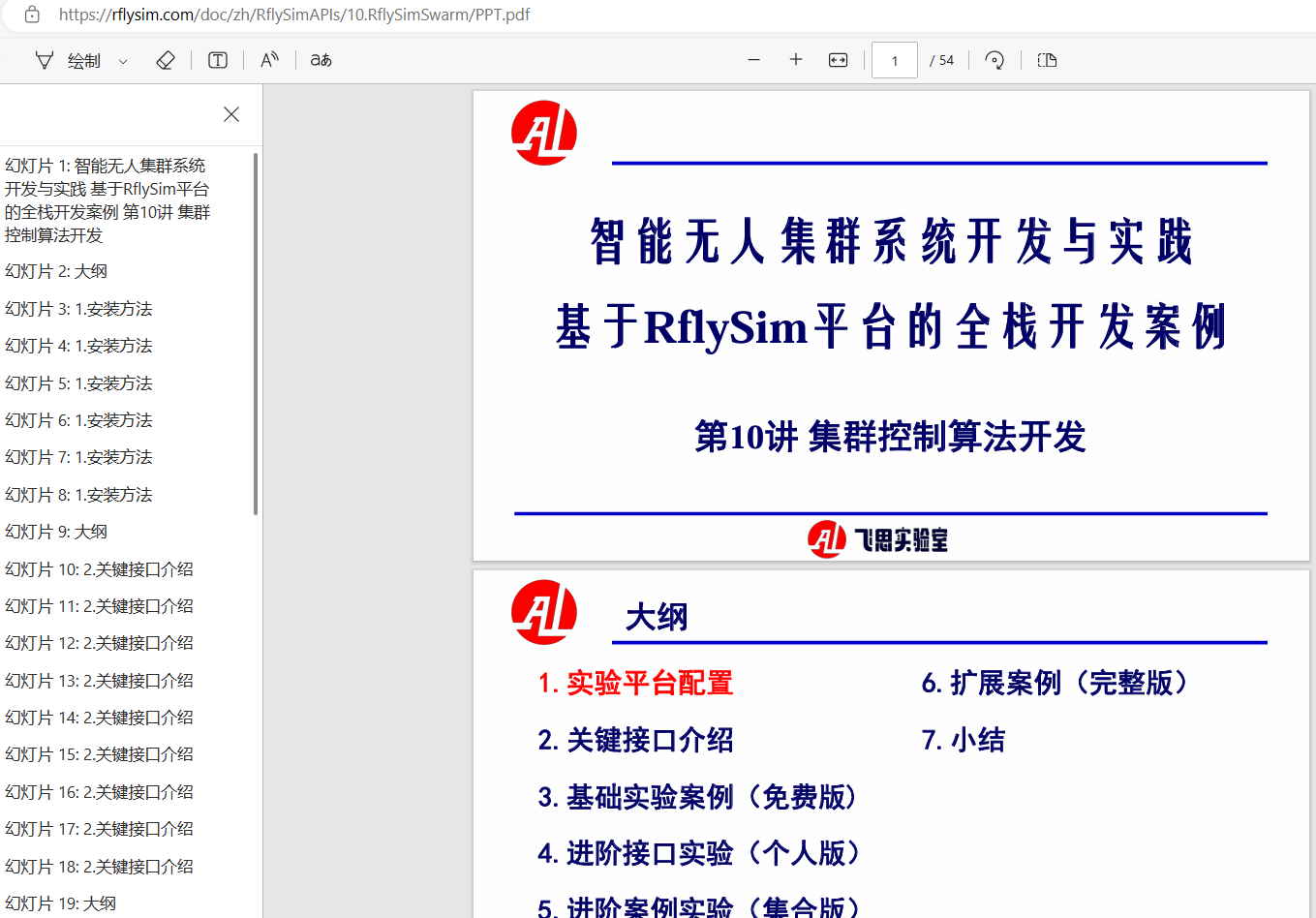
Task: Toggle Fit to width view
Action: click(839, 60)
